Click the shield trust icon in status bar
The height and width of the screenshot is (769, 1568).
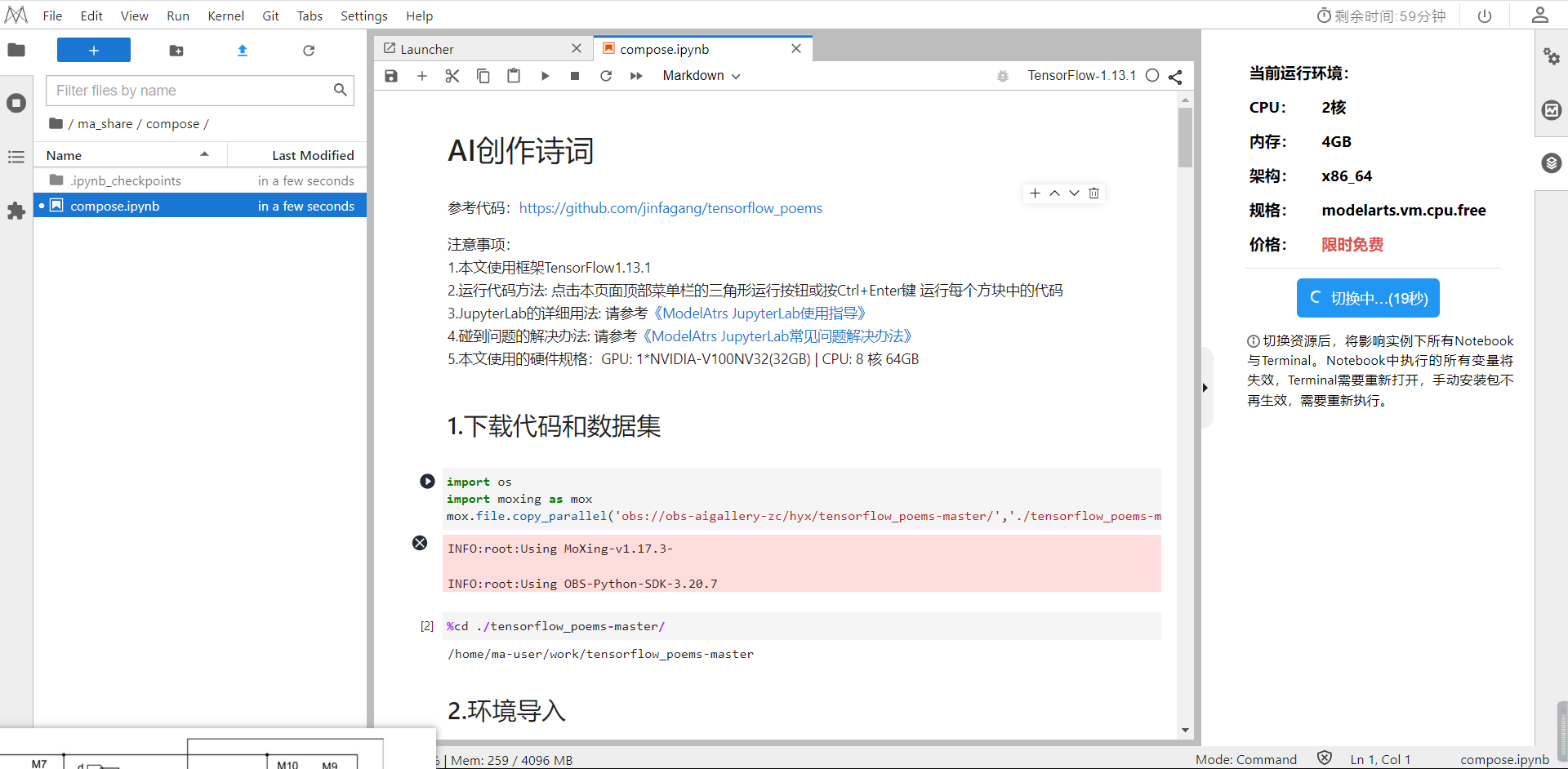(x=1325, y=758)
